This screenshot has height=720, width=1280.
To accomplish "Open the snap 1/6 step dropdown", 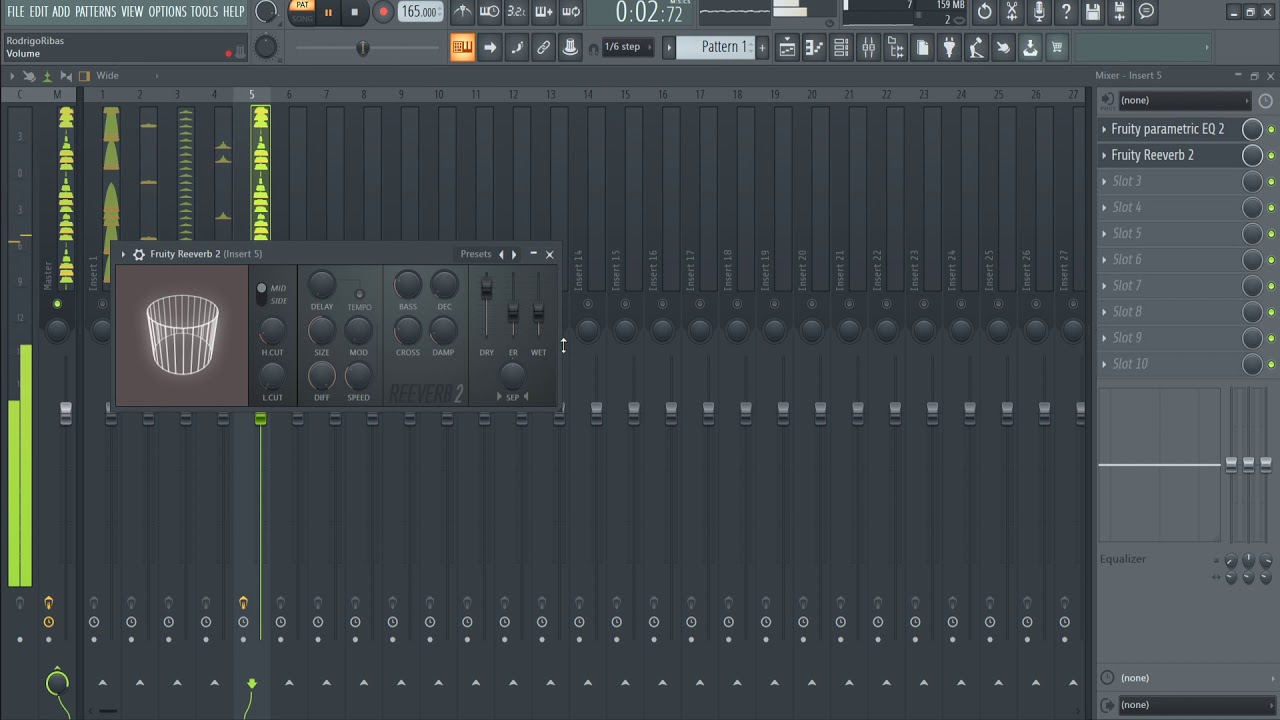I will tap(622, 47).
